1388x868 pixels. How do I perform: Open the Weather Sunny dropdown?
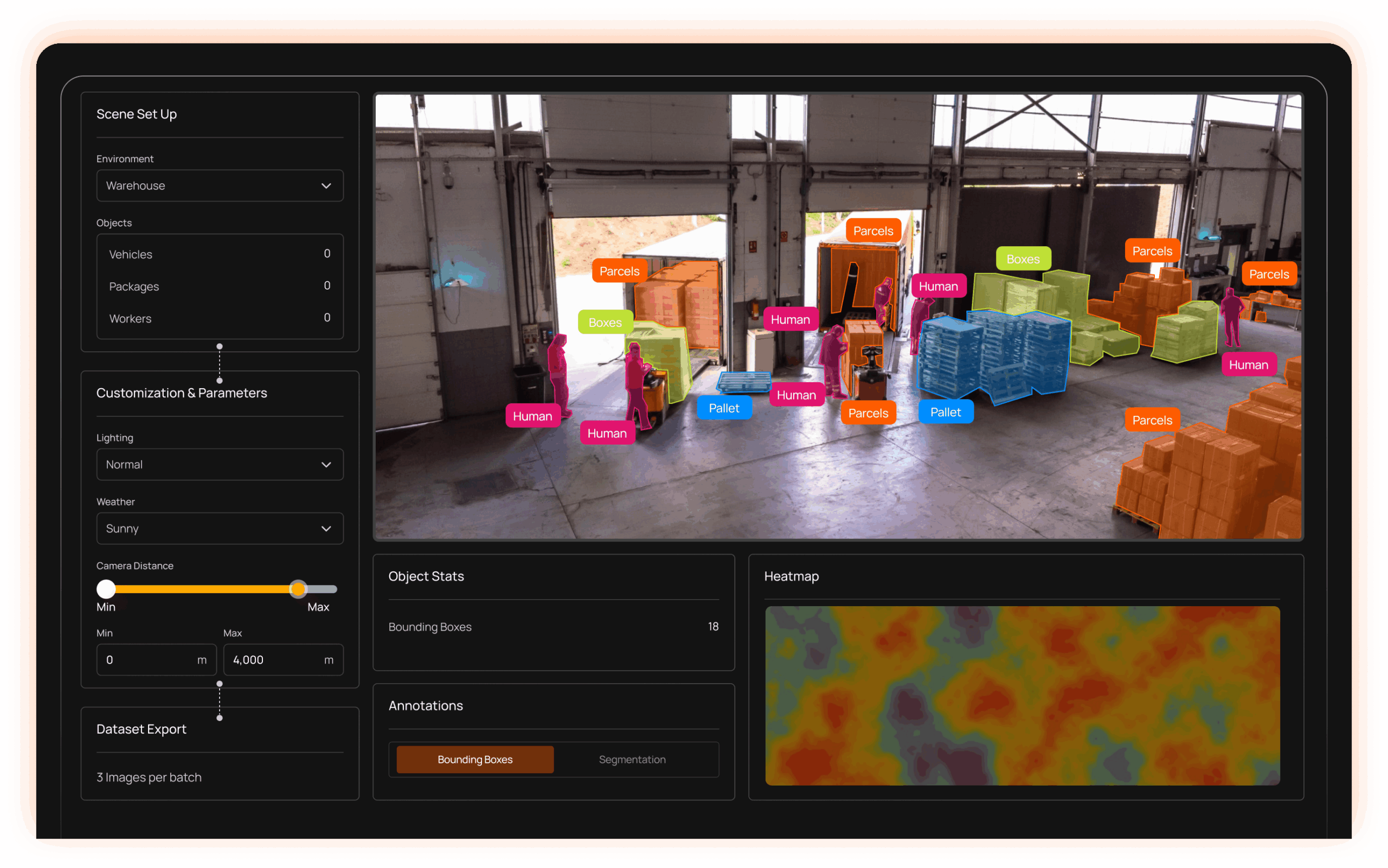click(x=219, y=528)
